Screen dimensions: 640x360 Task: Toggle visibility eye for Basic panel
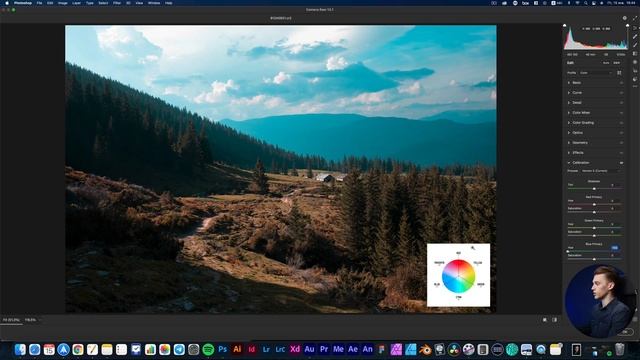coord(621,83)
